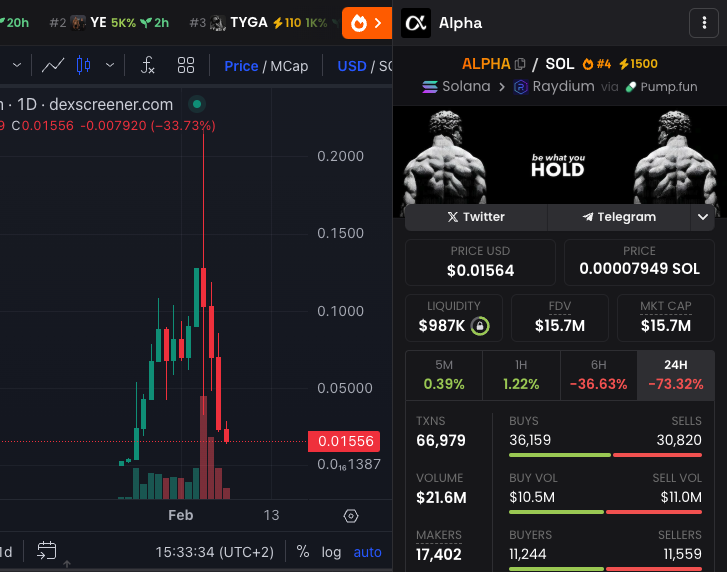The image size is (727, 572).
Task: Switch chart to MCap mode
Action: tap(289, 66)
